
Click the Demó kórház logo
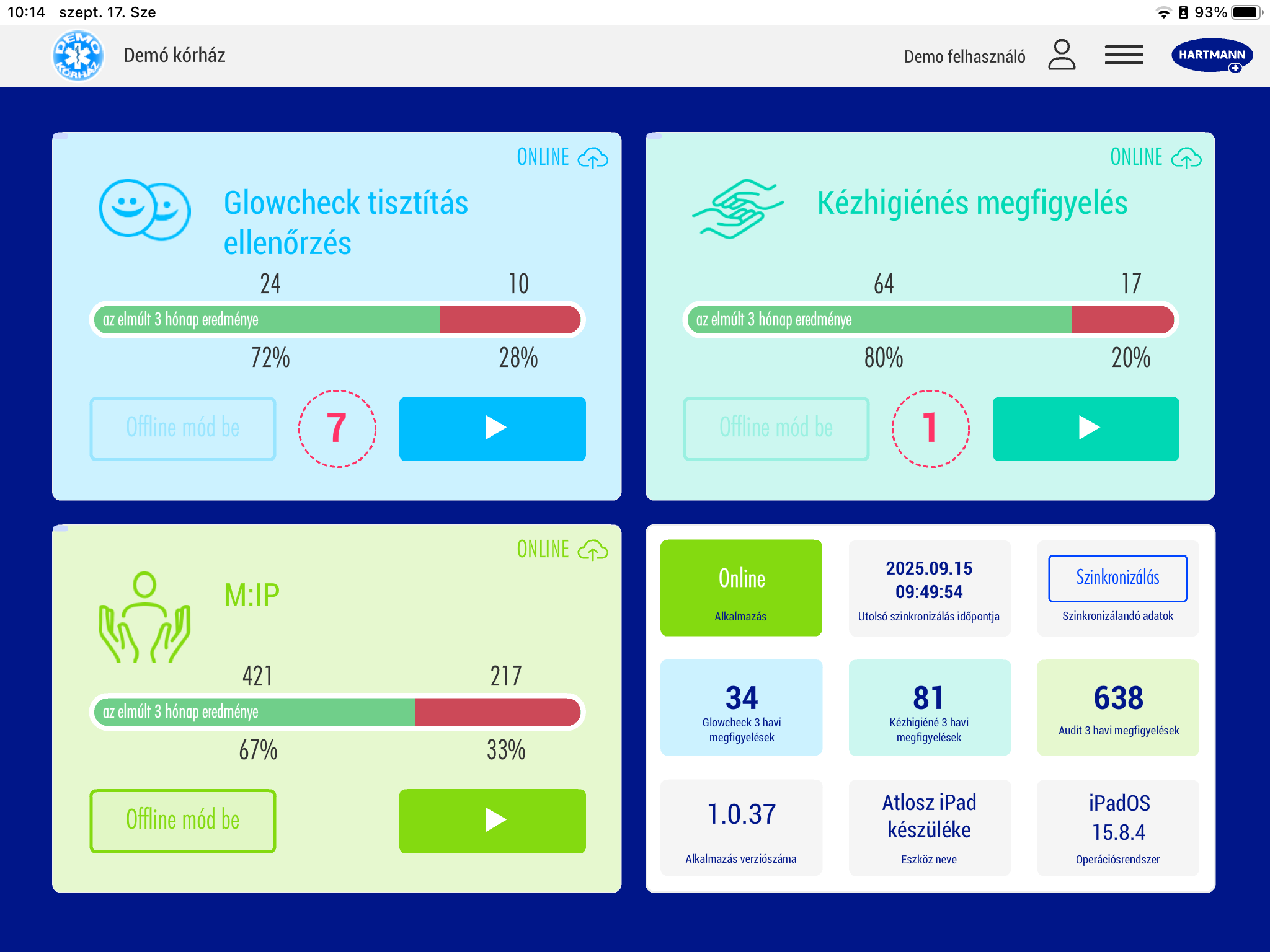click(x=78, y=56)
